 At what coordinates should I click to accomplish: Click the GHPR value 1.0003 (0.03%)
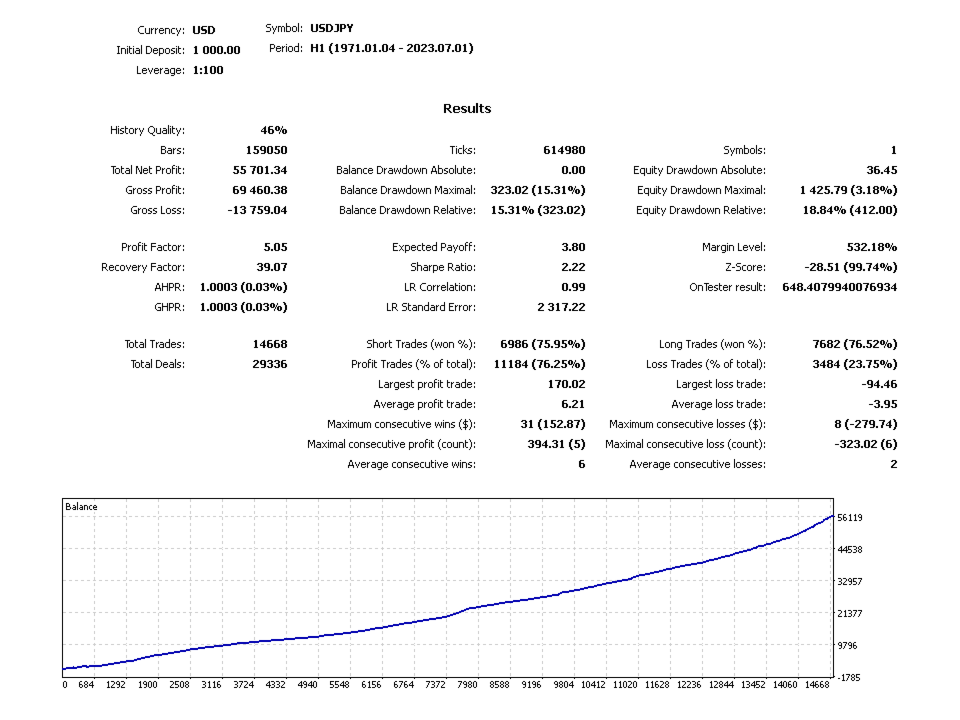click(x=244, y=307)
